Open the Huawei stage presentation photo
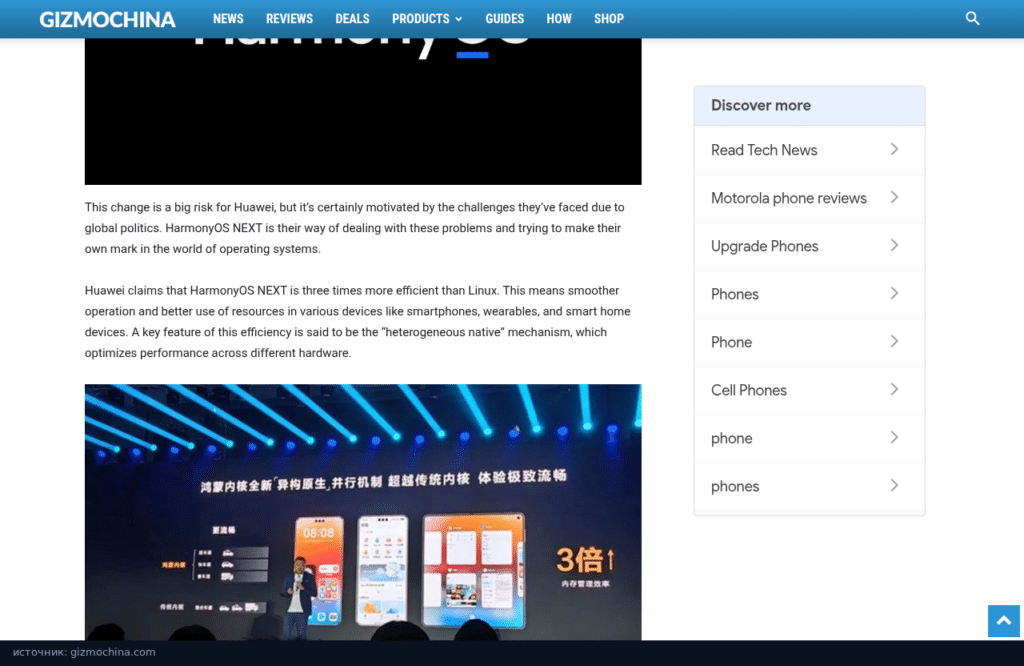The width and height of the screenshot is (1024, 666). pos(363,512)
